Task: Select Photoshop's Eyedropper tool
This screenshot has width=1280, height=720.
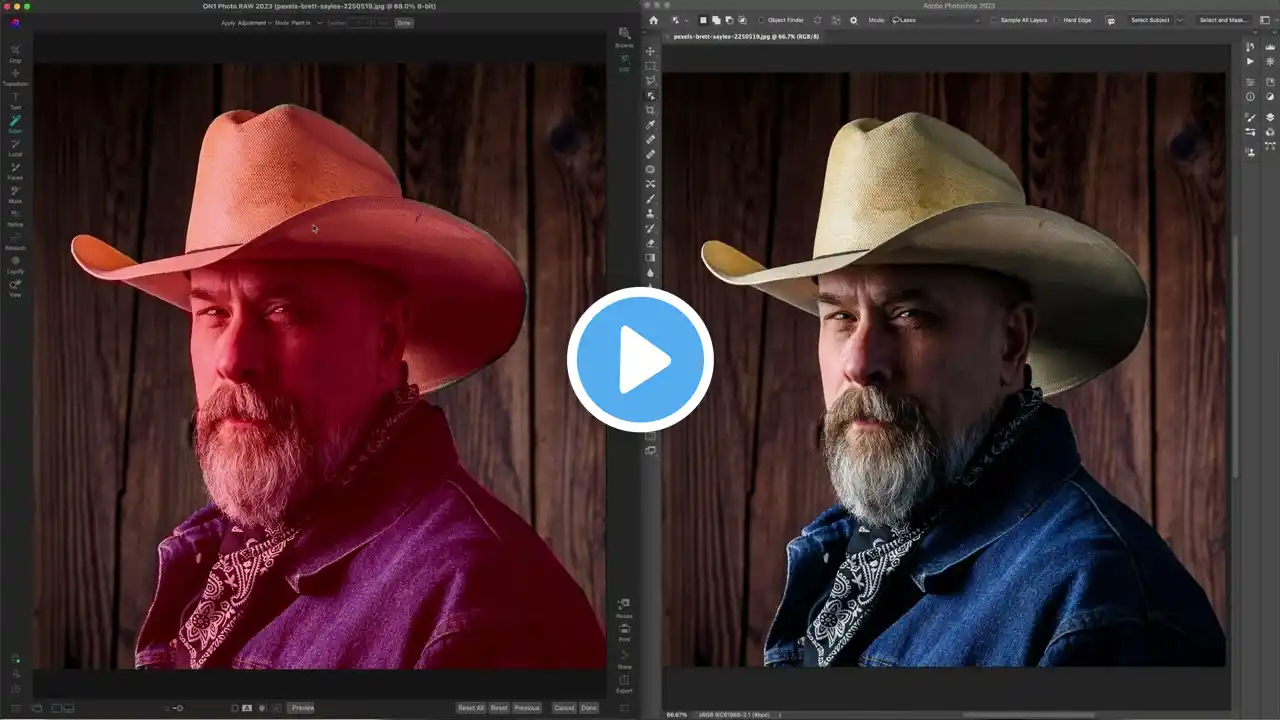Action: pyautogui.click(x=650, y=125)
